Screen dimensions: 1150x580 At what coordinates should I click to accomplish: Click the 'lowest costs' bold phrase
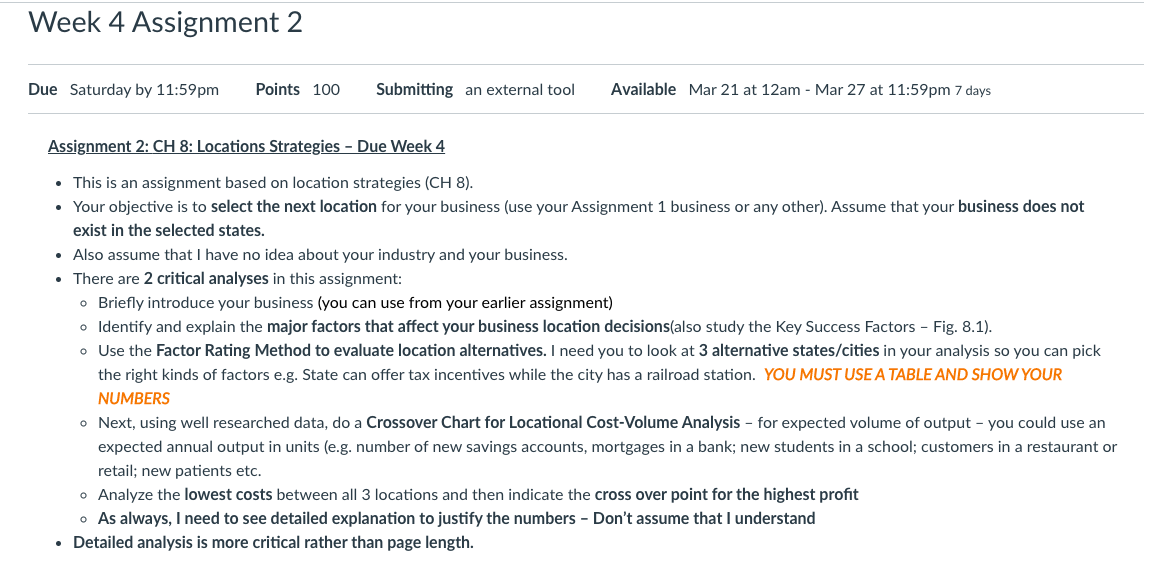pos(228,494)
